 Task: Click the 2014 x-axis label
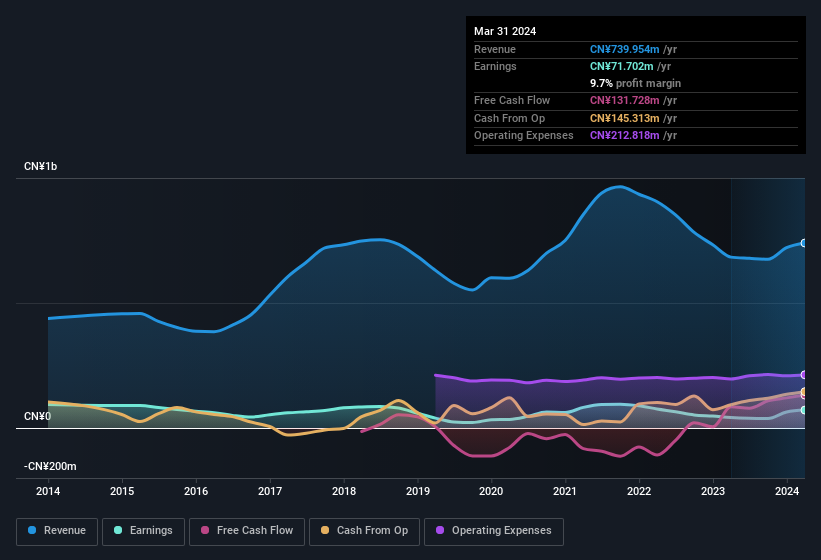[x=48, y=491]
